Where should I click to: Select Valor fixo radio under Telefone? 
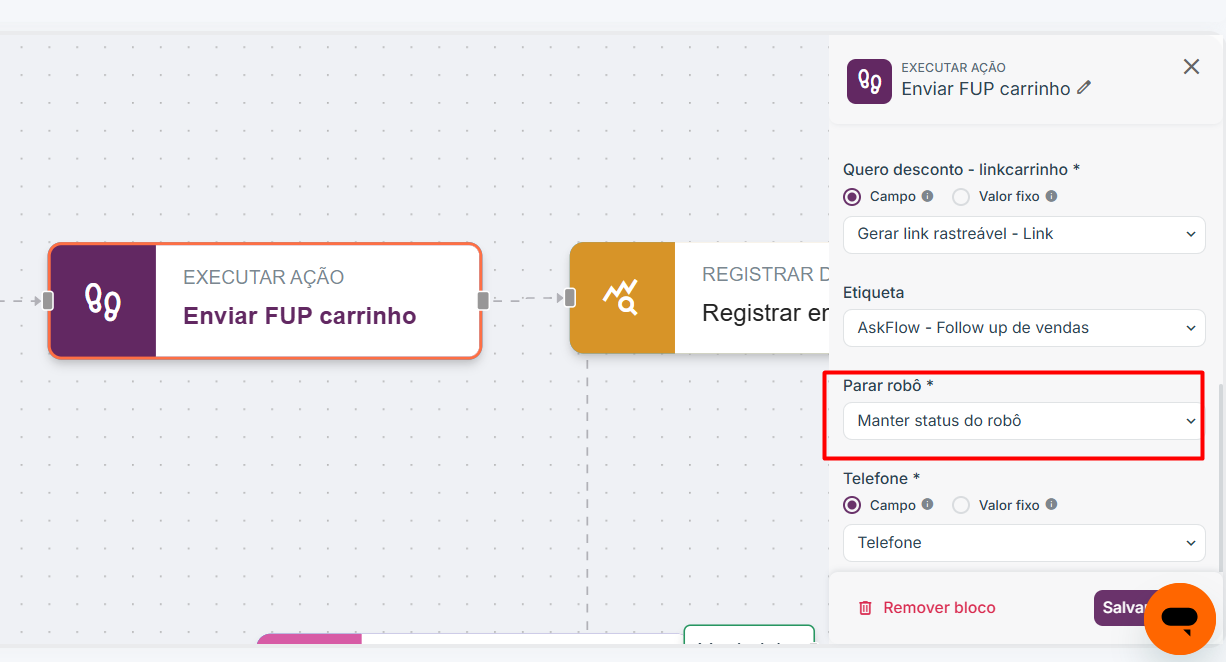[x=961, y=505]
